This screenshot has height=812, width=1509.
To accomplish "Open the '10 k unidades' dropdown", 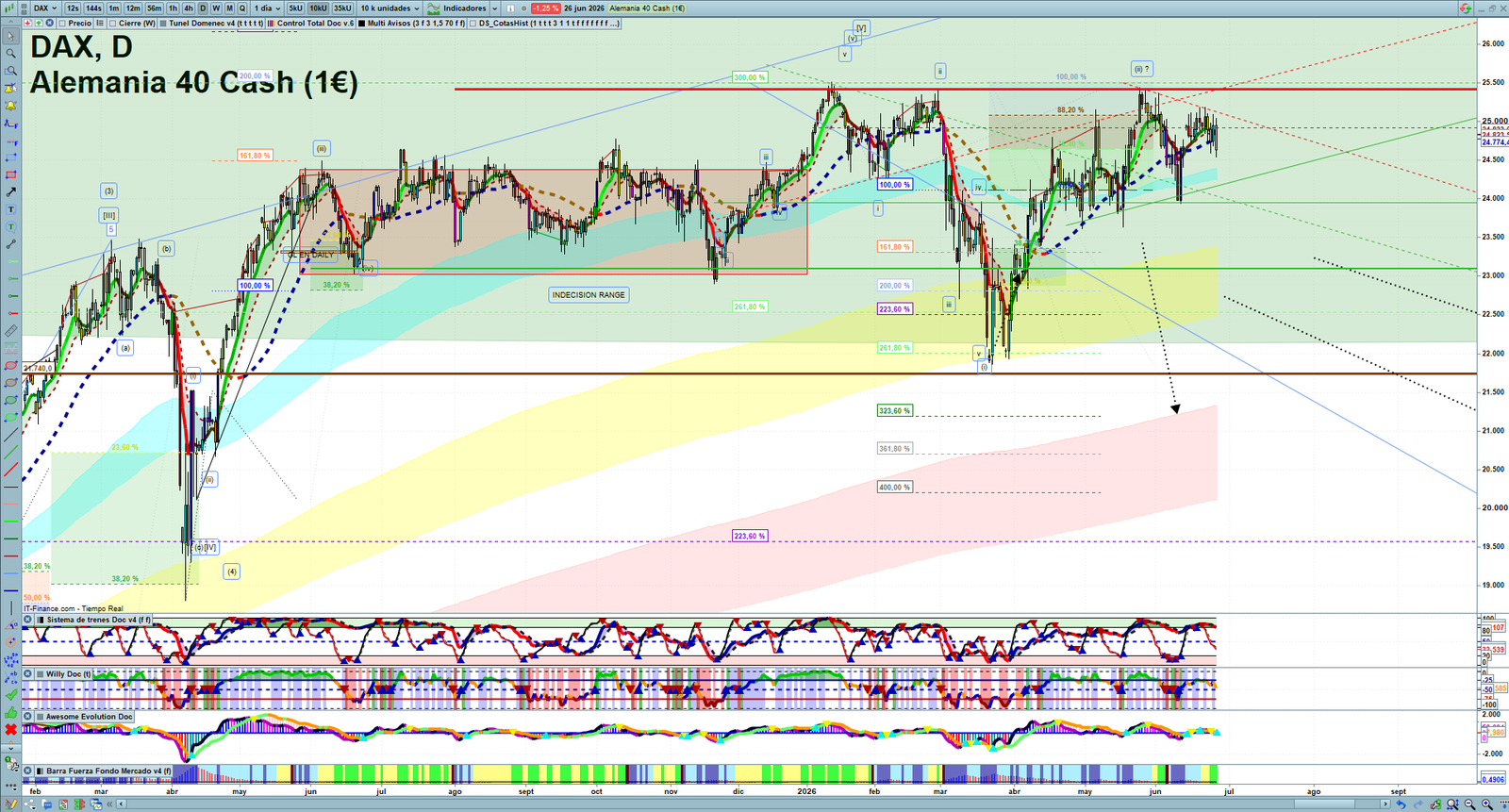I will point(390,8).
